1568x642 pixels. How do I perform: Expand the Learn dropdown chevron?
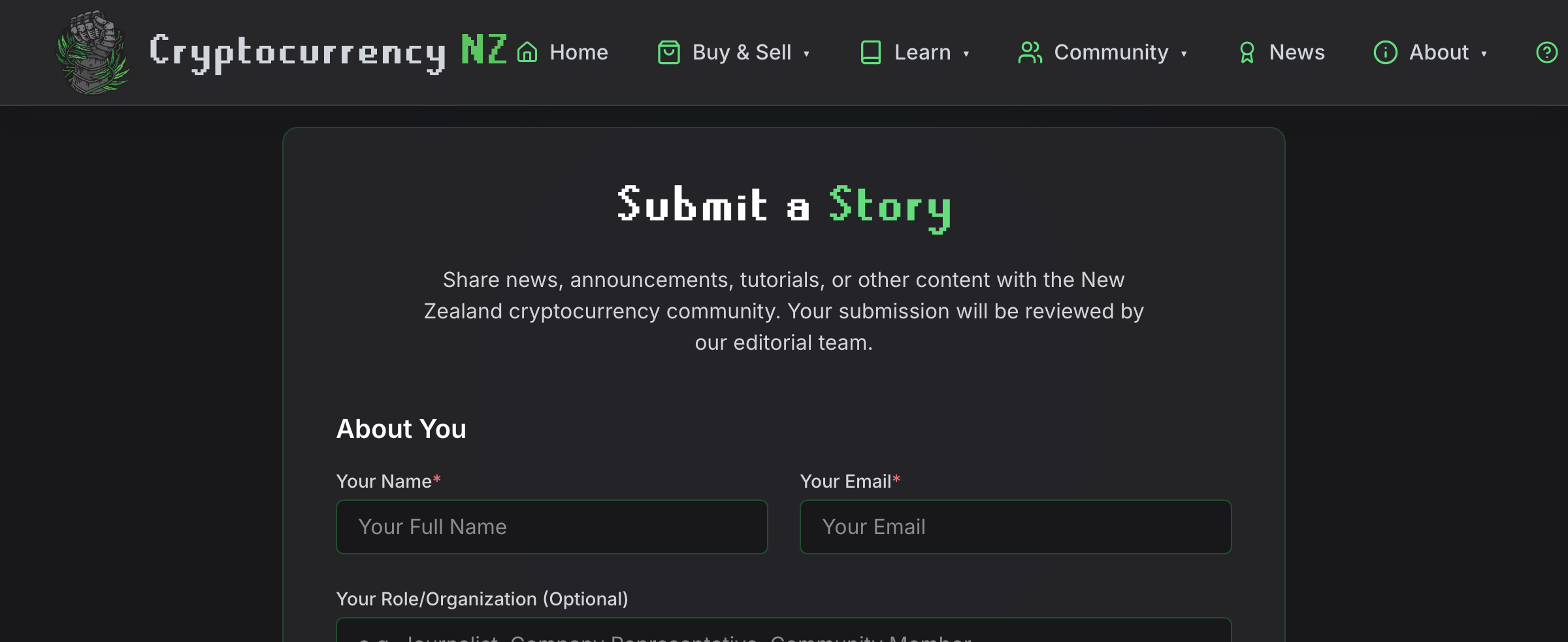click(x=966, y=55)
